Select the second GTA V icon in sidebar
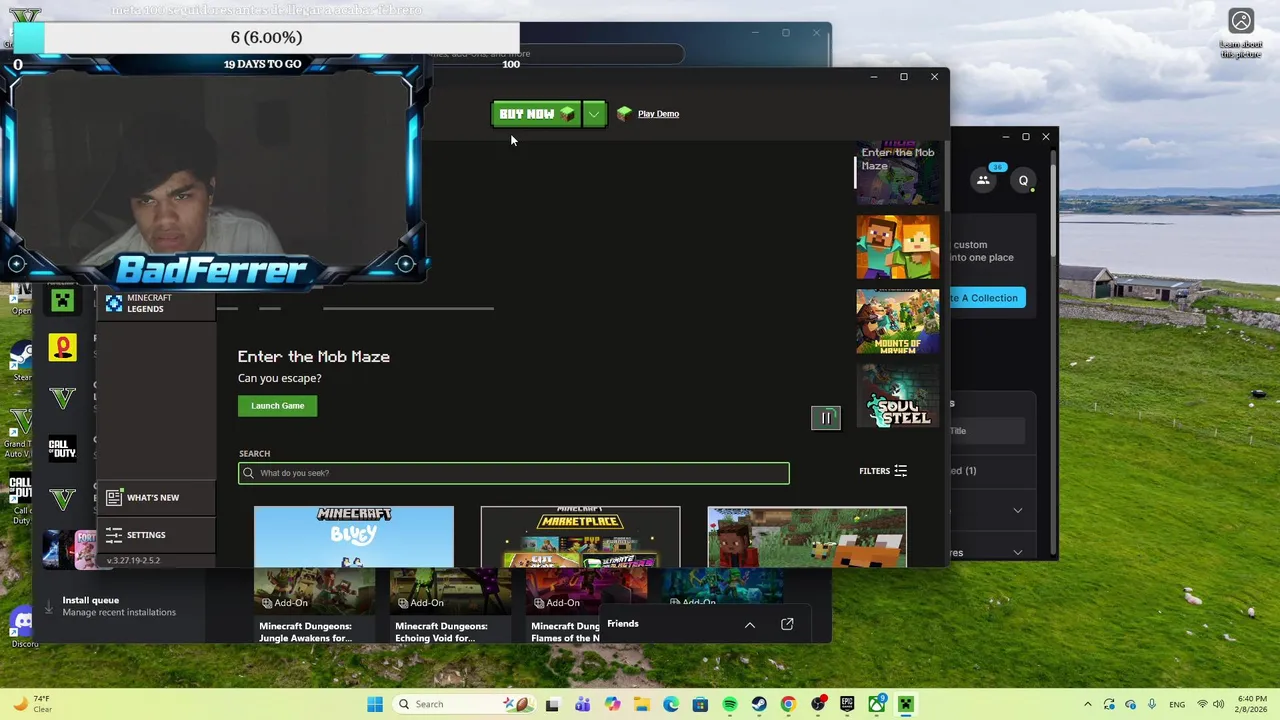Screen dimensions: 1280x720 tap(63, 499)
